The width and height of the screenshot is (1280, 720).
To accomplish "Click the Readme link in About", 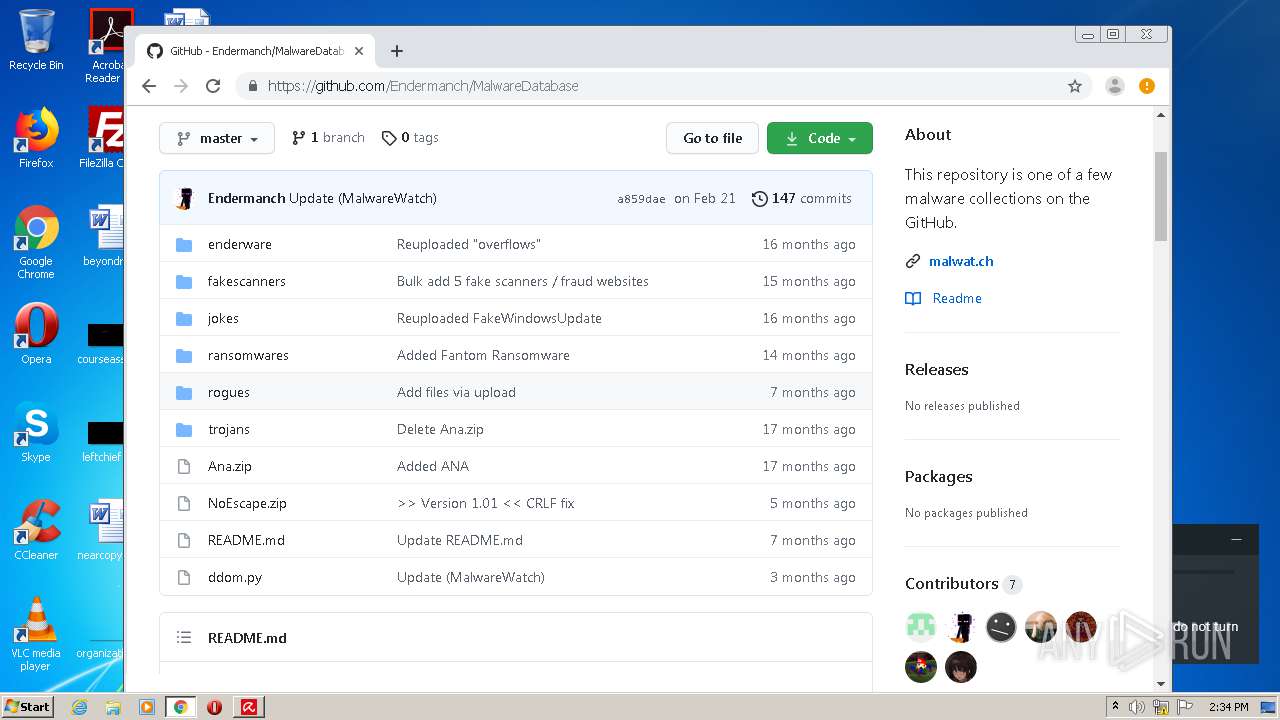I will pyautogui.click(x=957, y=298).
